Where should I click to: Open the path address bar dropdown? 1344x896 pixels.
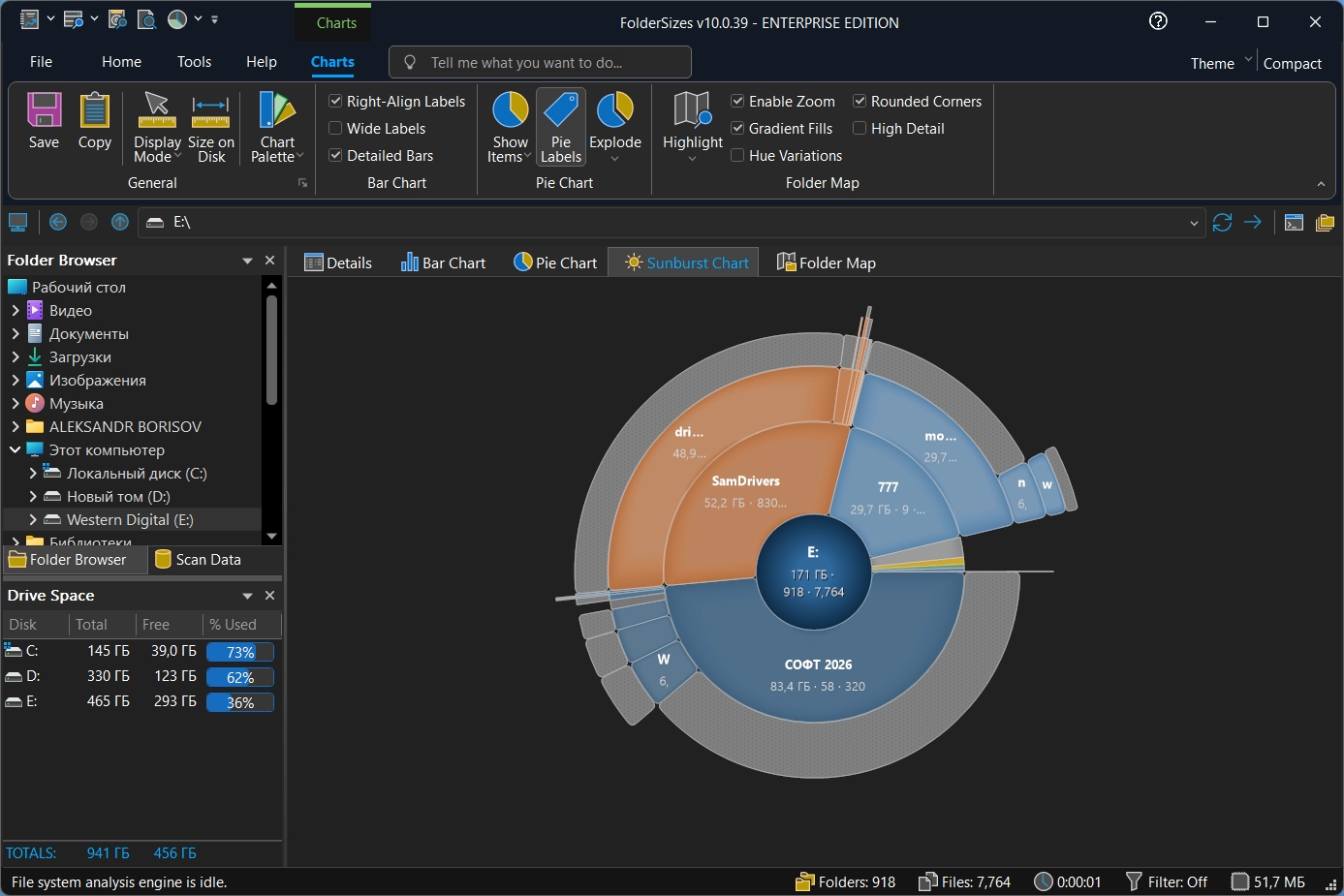pyautogui.click(x=1193, y=223)
